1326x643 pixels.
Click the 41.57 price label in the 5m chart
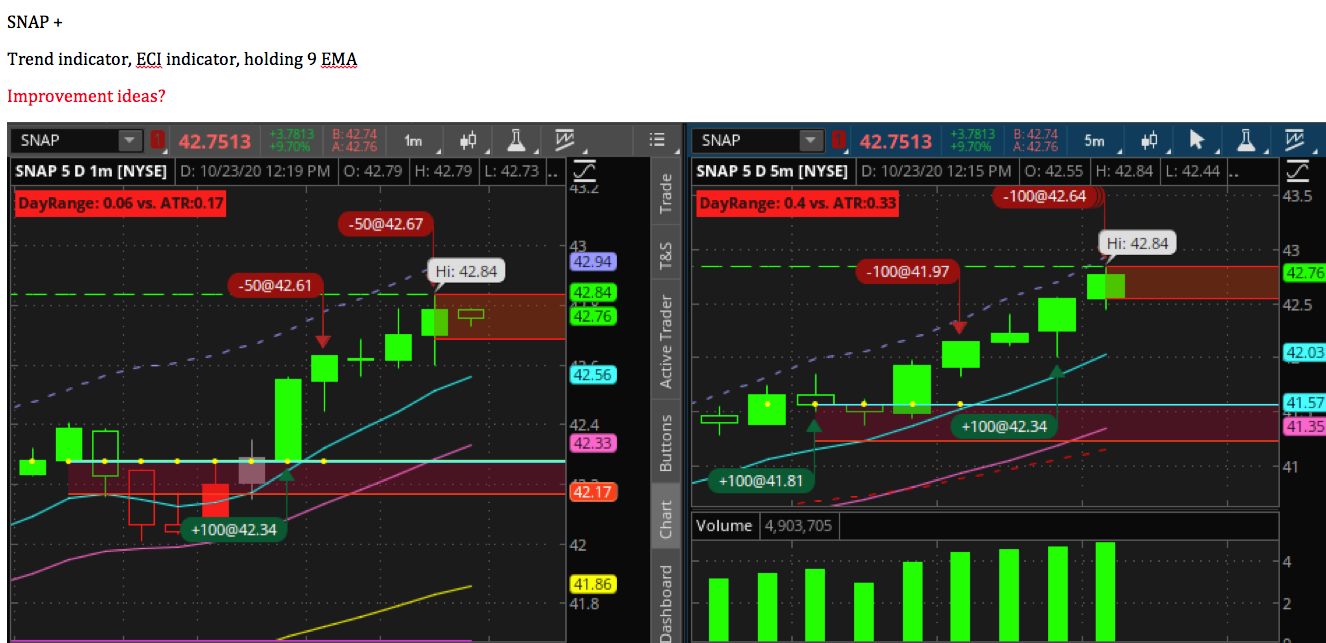pyautogui.click(x=1304, y=403)
